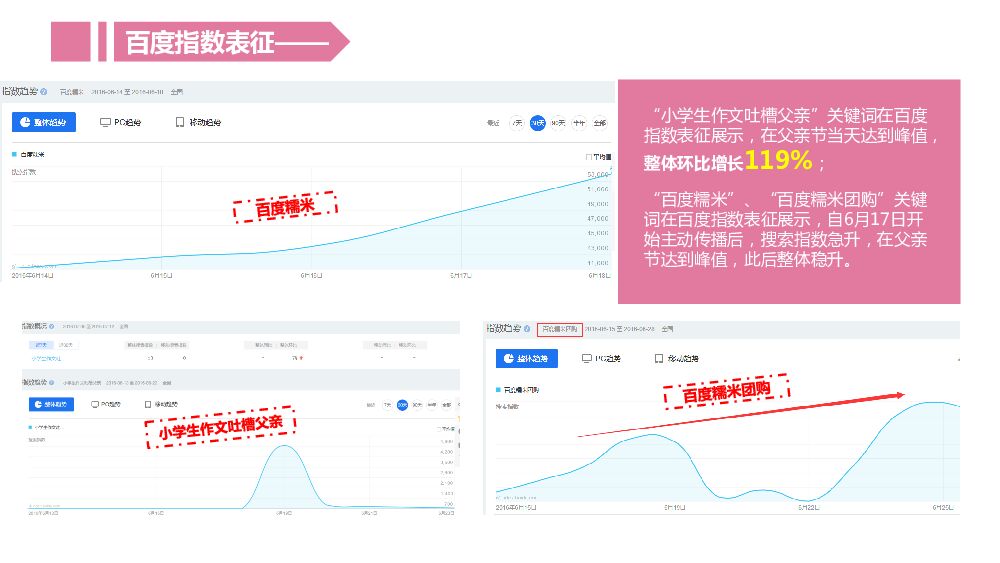Screen dimensions: 1000x563
Task: Choose 30天 in the 小学生作文吐槽父亲 chart
Action: pyautogui.click(x=402, y=405)
